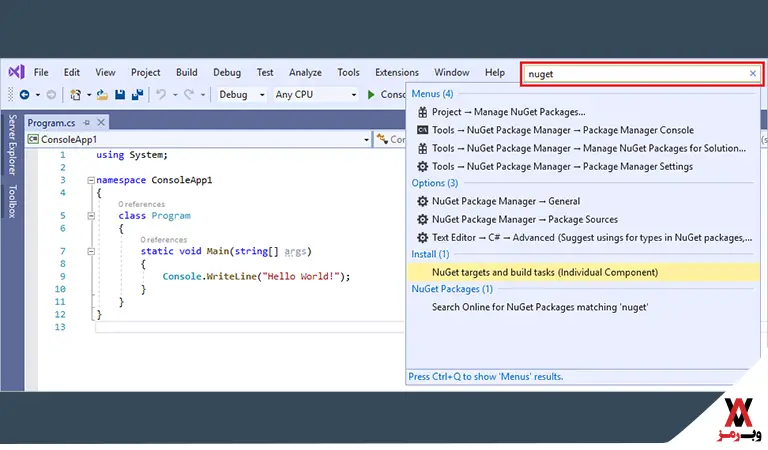768x450 pixels.
Task: Start debugging with the green play button
Action: coord(371,95)
